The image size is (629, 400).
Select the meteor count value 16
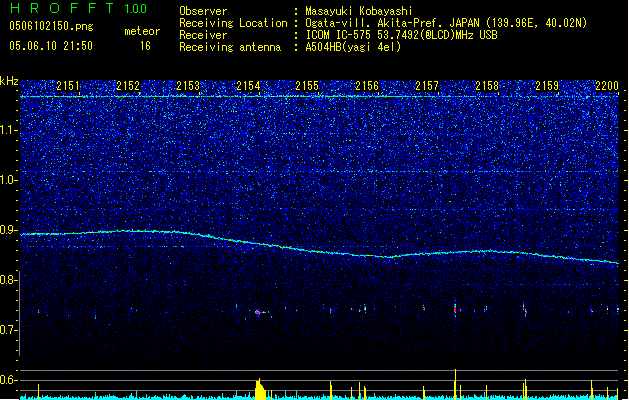click(145, 46)
